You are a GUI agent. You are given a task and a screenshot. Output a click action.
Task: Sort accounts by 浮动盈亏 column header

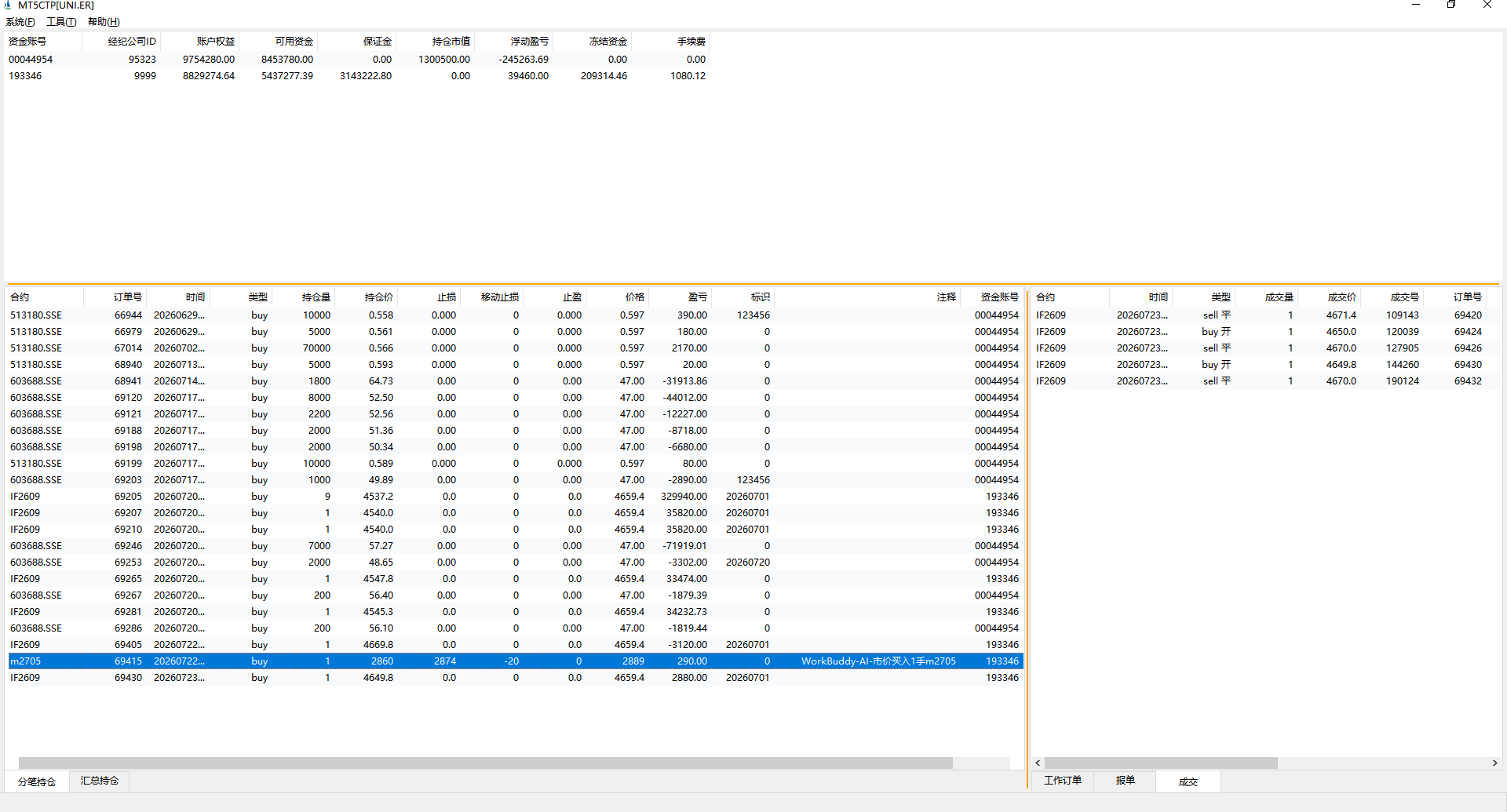tap(514, 42)
